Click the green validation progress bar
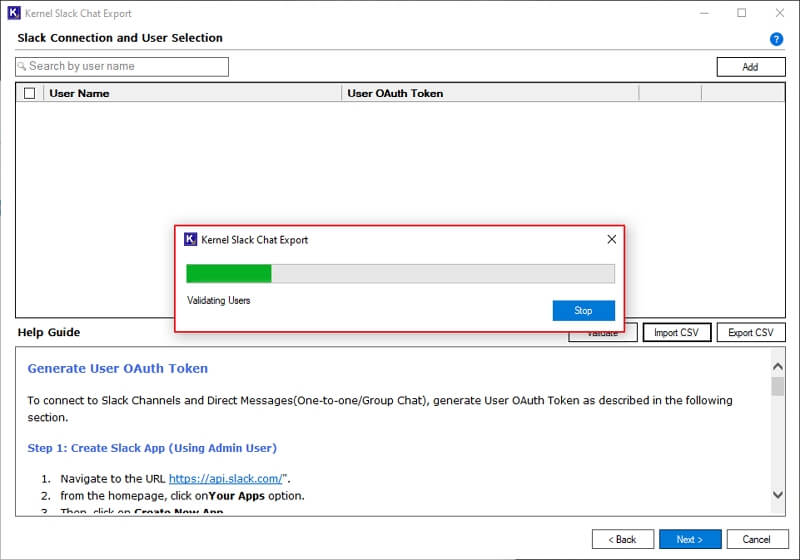The height and width of the screenshot is (560, 800). point(229,273)
